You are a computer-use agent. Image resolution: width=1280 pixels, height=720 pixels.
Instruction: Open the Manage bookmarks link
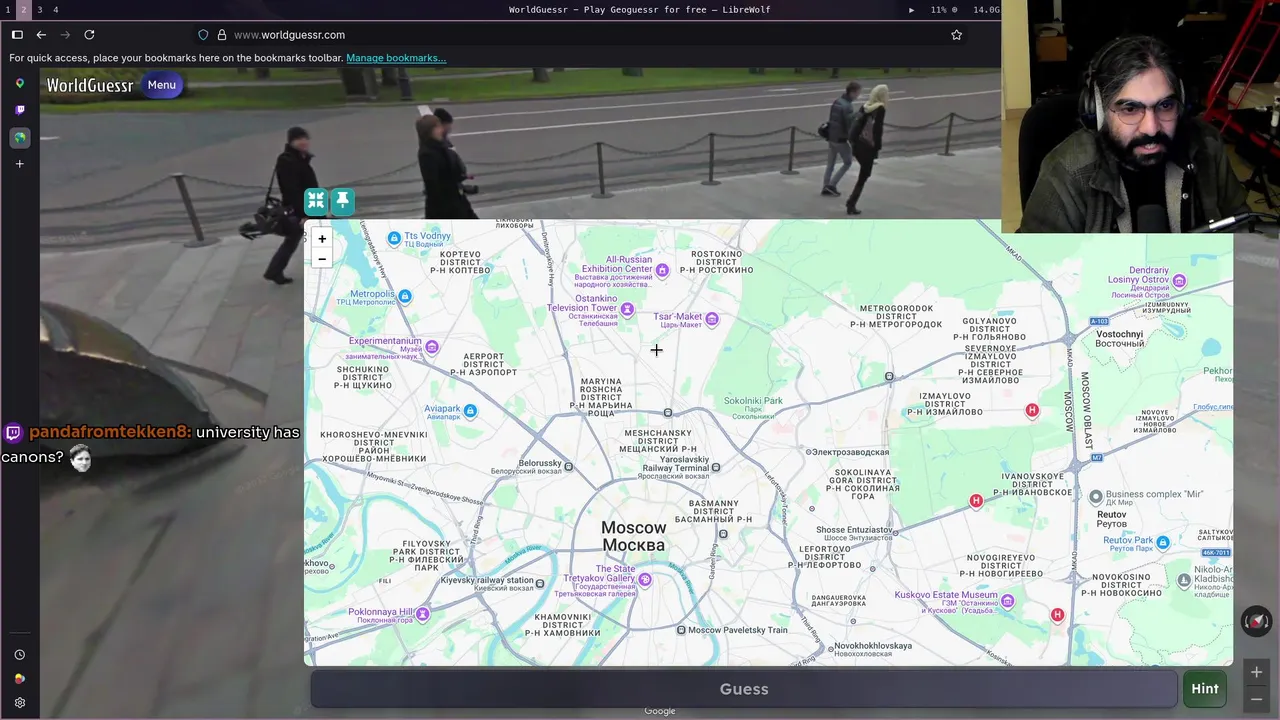(396, 58)
